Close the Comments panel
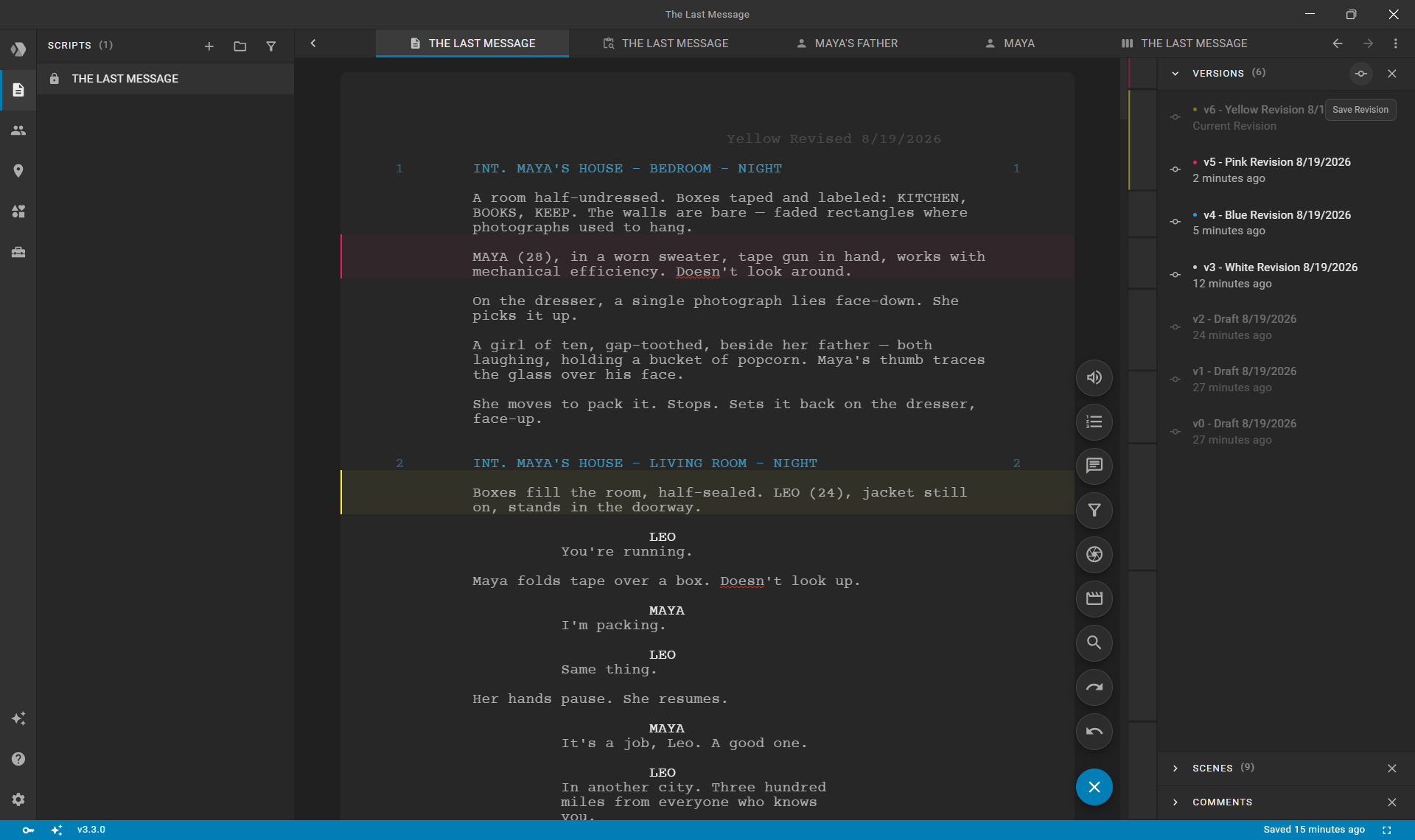 pos(1392,802)
